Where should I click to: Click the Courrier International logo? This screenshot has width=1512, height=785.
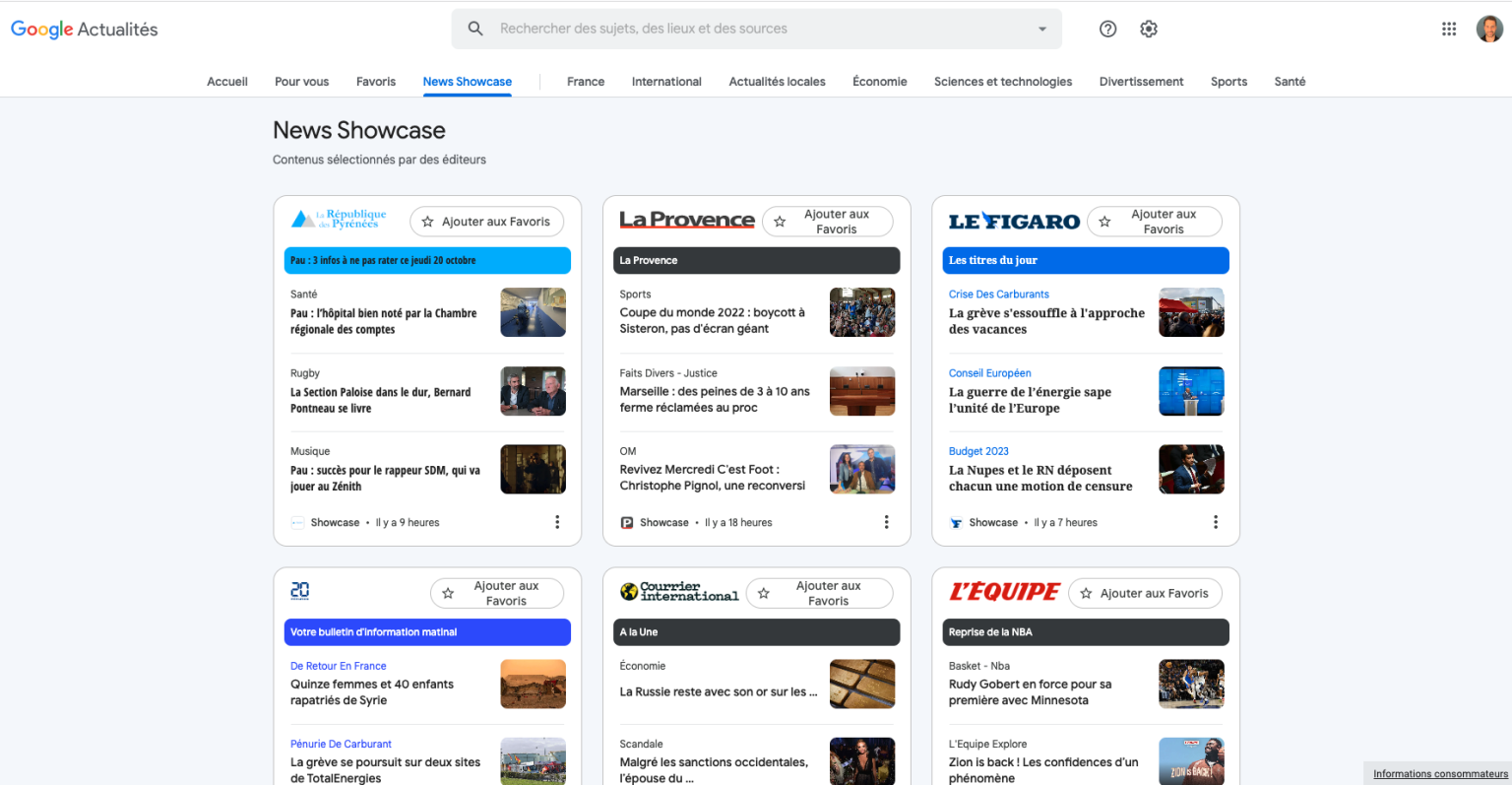679,592
